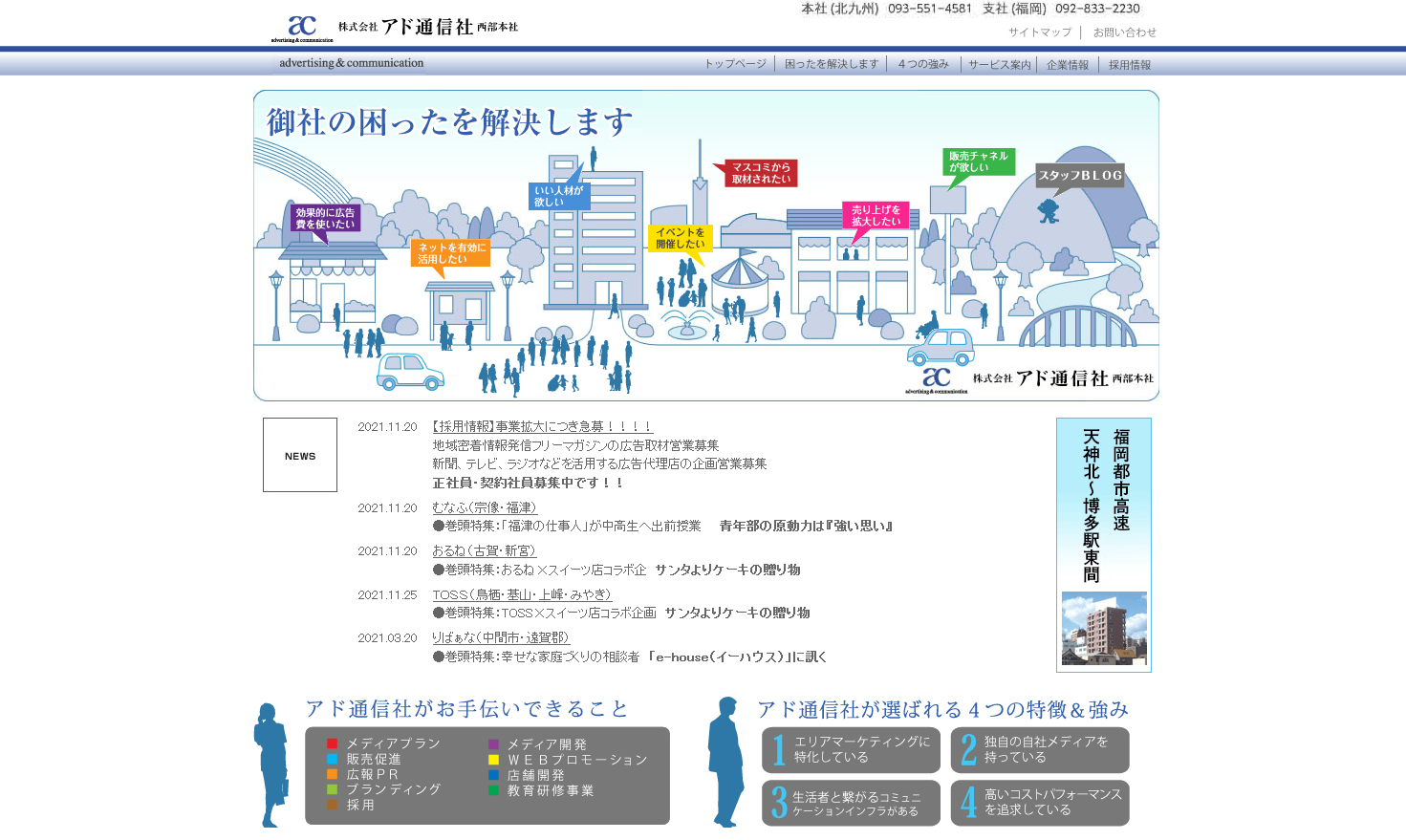Click アド通信社が選ばれる4つの特徴&強み heading
This screenshot has height=840, width=1406.
tap(942, 709)
